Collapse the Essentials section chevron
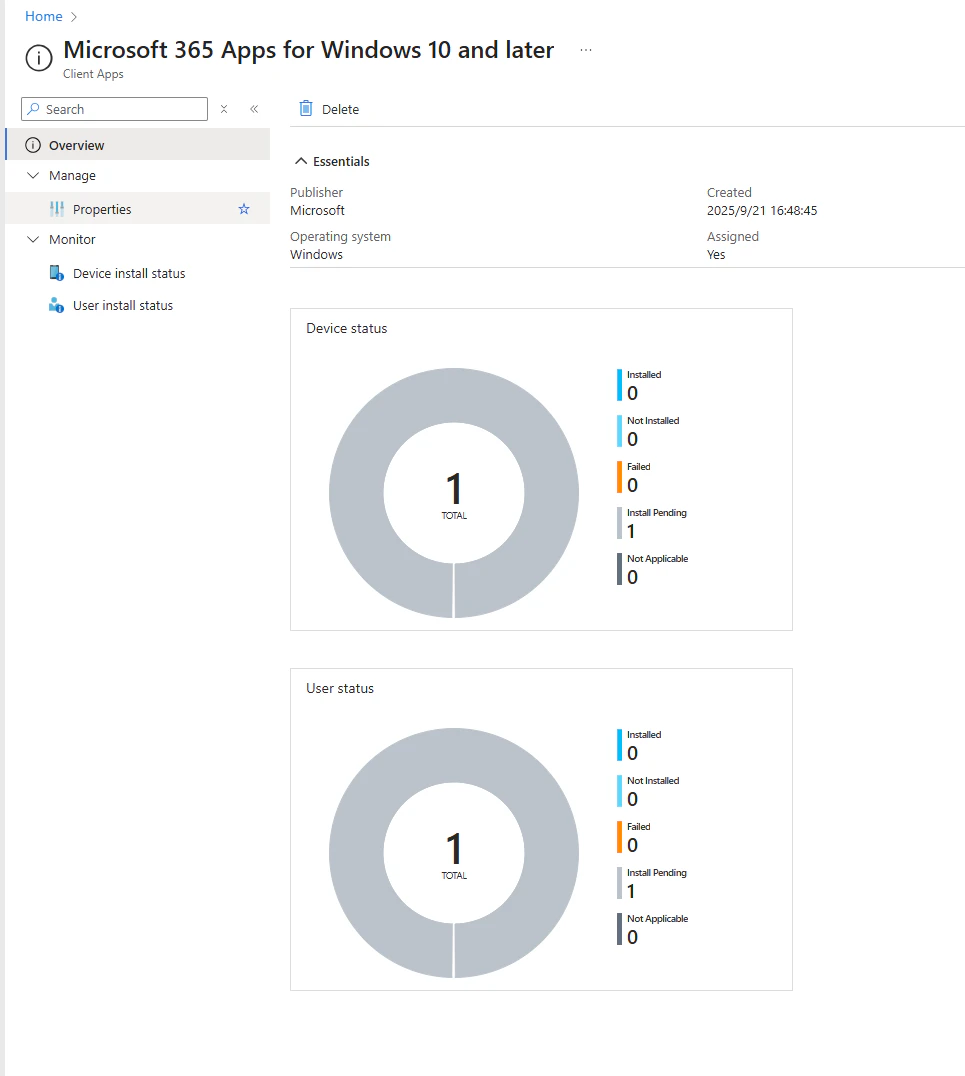The height and width of the screenshot is (1076, 965). (301, 161)
